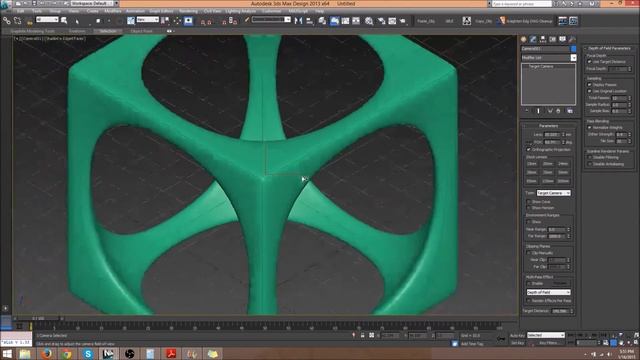The image size is (640, 360).
Task: Open the Material Editor toolbar icon
Action: click(369, 21)
